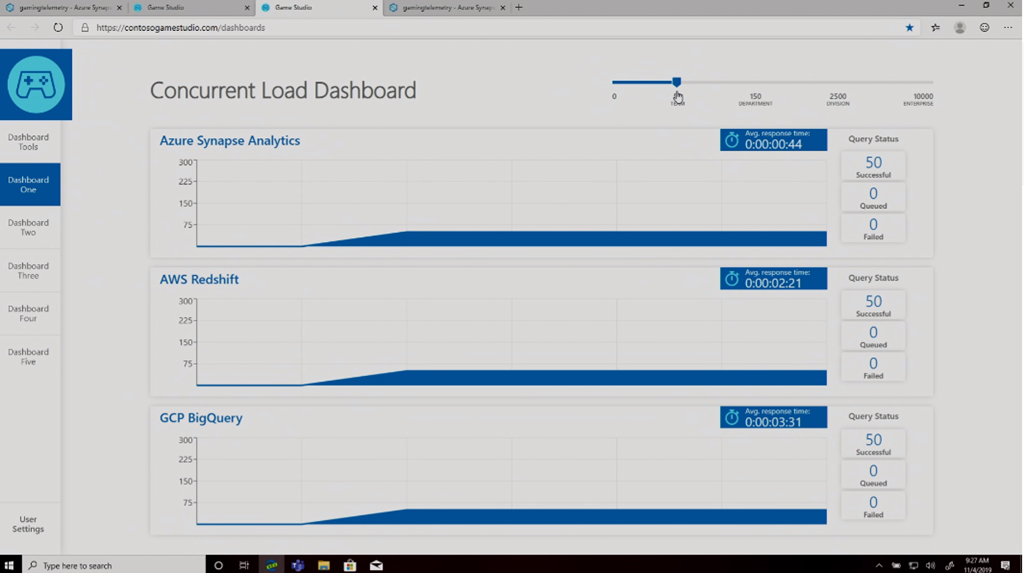Screen dimensions: 1024x573
Task: Click the Azure Synapse stopwatch icon
Action: (x=731, y=140)
